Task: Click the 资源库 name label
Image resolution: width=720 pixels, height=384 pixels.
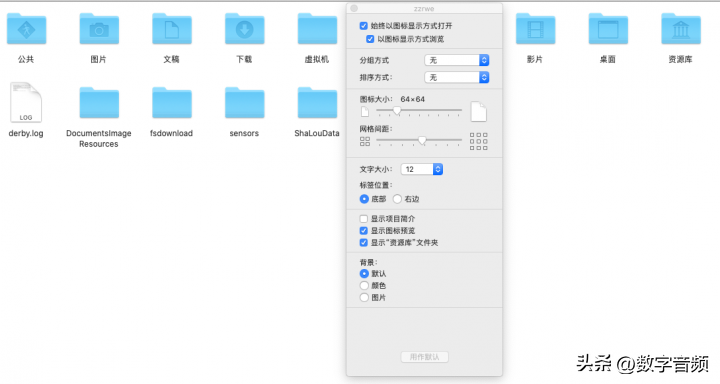Action: pyautogui.click(x=681, y=59)
